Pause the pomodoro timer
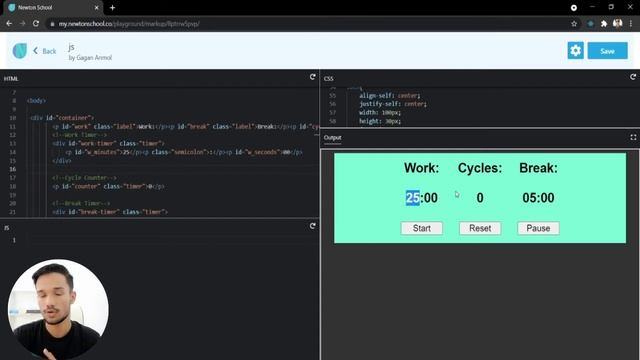Screen dimensions: 640x360 538,228
